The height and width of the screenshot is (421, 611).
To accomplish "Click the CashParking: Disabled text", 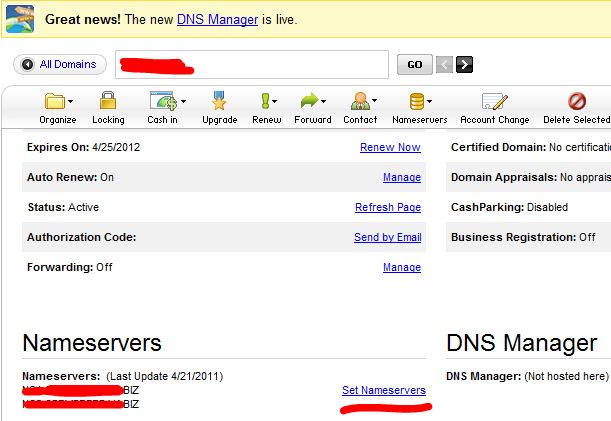I will [509, 207].
